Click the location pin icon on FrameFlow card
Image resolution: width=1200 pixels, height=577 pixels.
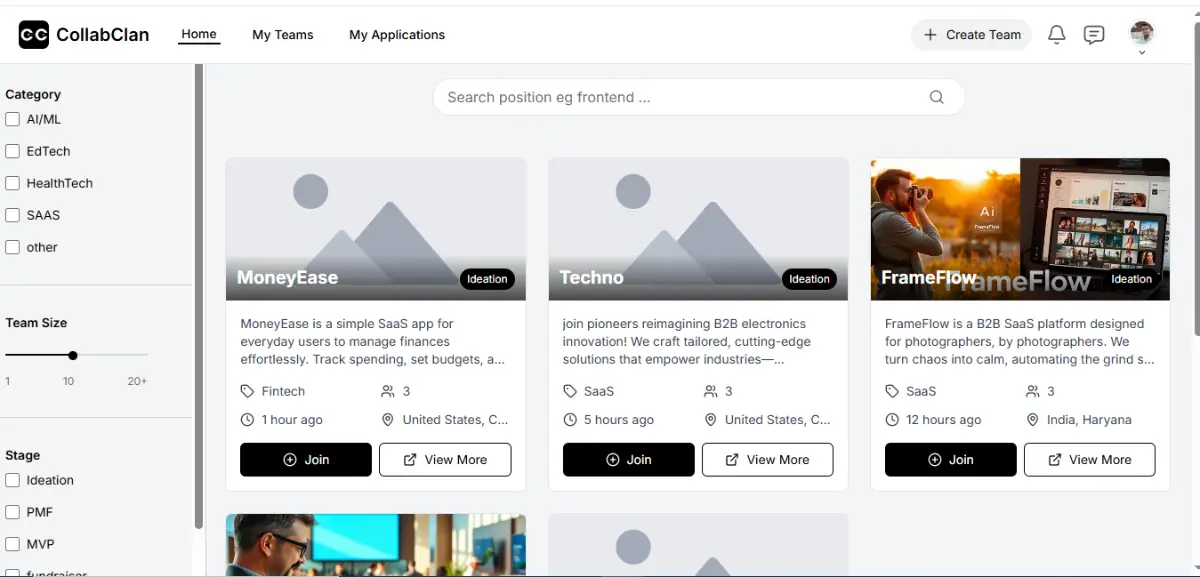click(x=1033, y=420)
